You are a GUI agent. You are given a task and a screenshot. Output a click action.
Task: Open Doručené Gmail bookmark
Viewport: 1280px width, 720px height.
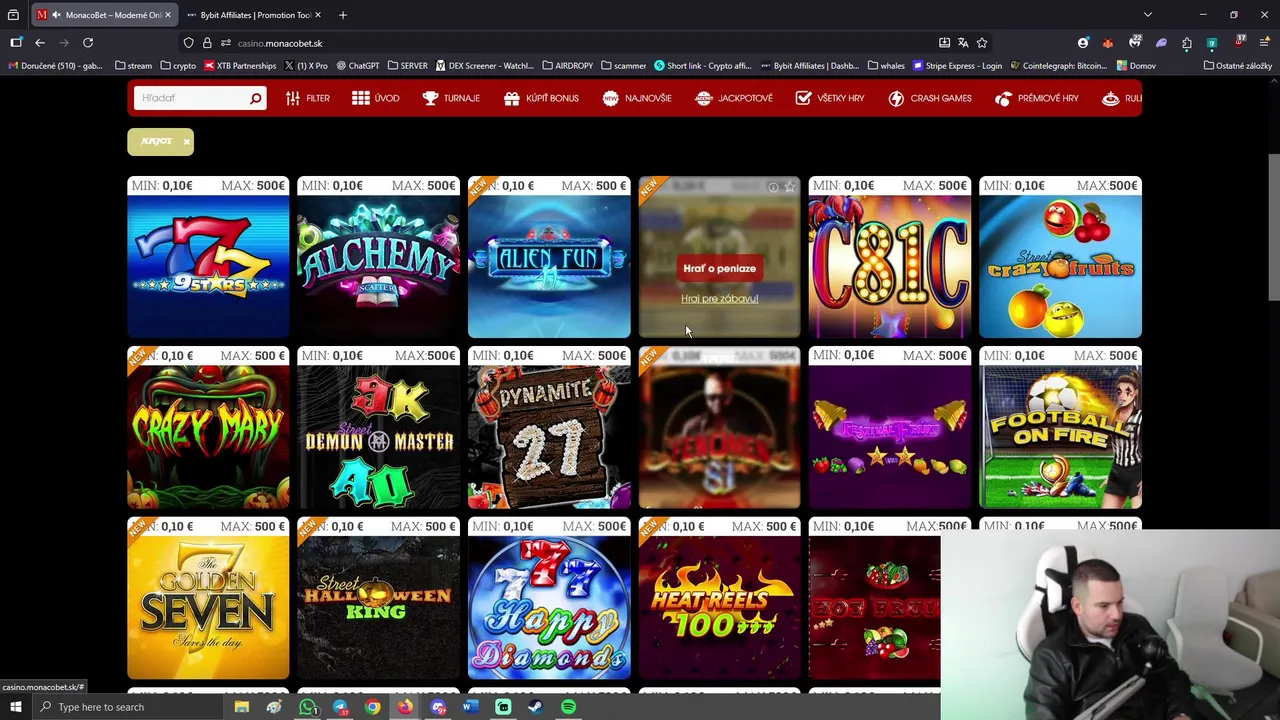point(55,66)
